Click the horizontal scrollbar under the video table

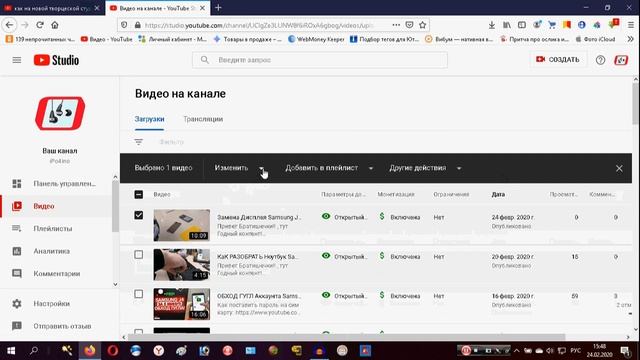click(346, 337)
